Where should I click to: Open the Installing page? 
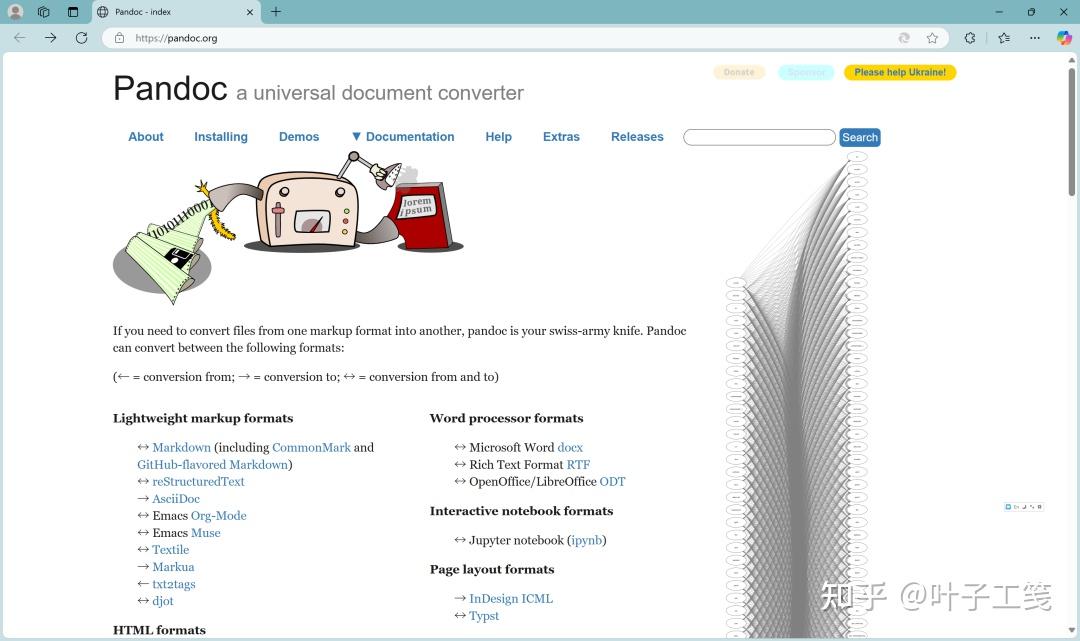pyautogui.click(x=220, y=136)
